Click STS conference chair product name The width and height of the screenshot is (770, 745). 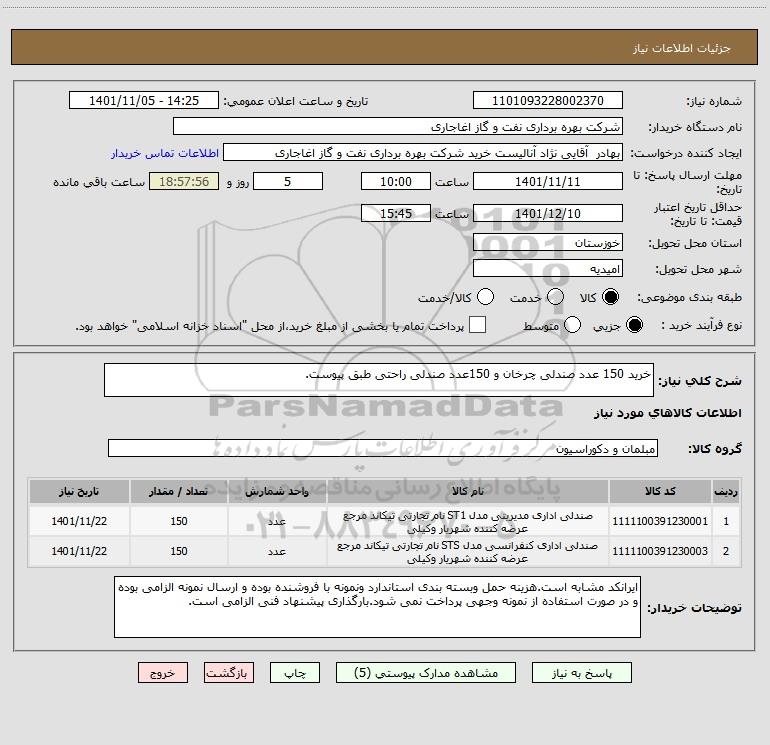pos(468,552)
